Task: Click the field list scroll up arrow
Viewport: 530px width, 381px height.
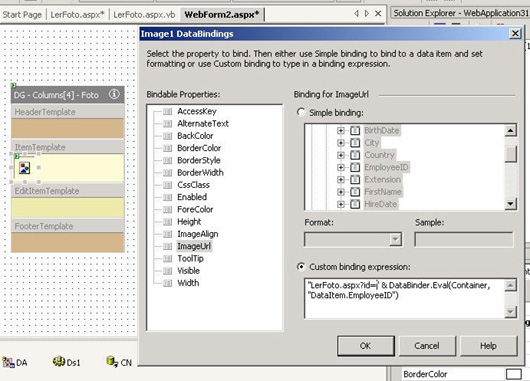Action: [x=511, y=130]
